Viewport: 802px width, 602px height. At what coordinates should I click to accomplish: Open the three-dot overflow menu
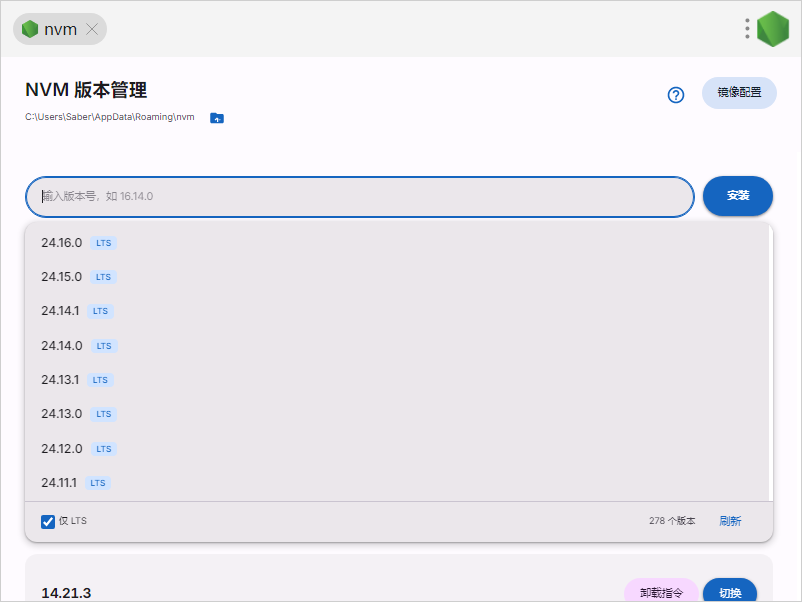(x=747, y=29)
